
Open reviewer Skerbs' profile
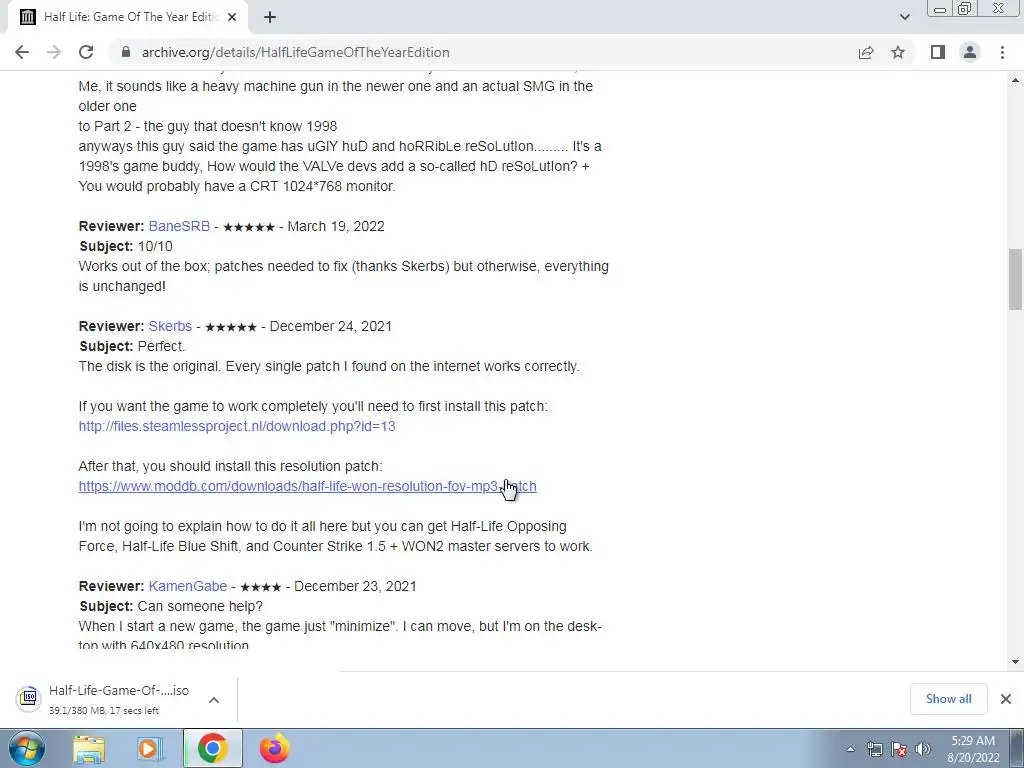coord(170,326)
